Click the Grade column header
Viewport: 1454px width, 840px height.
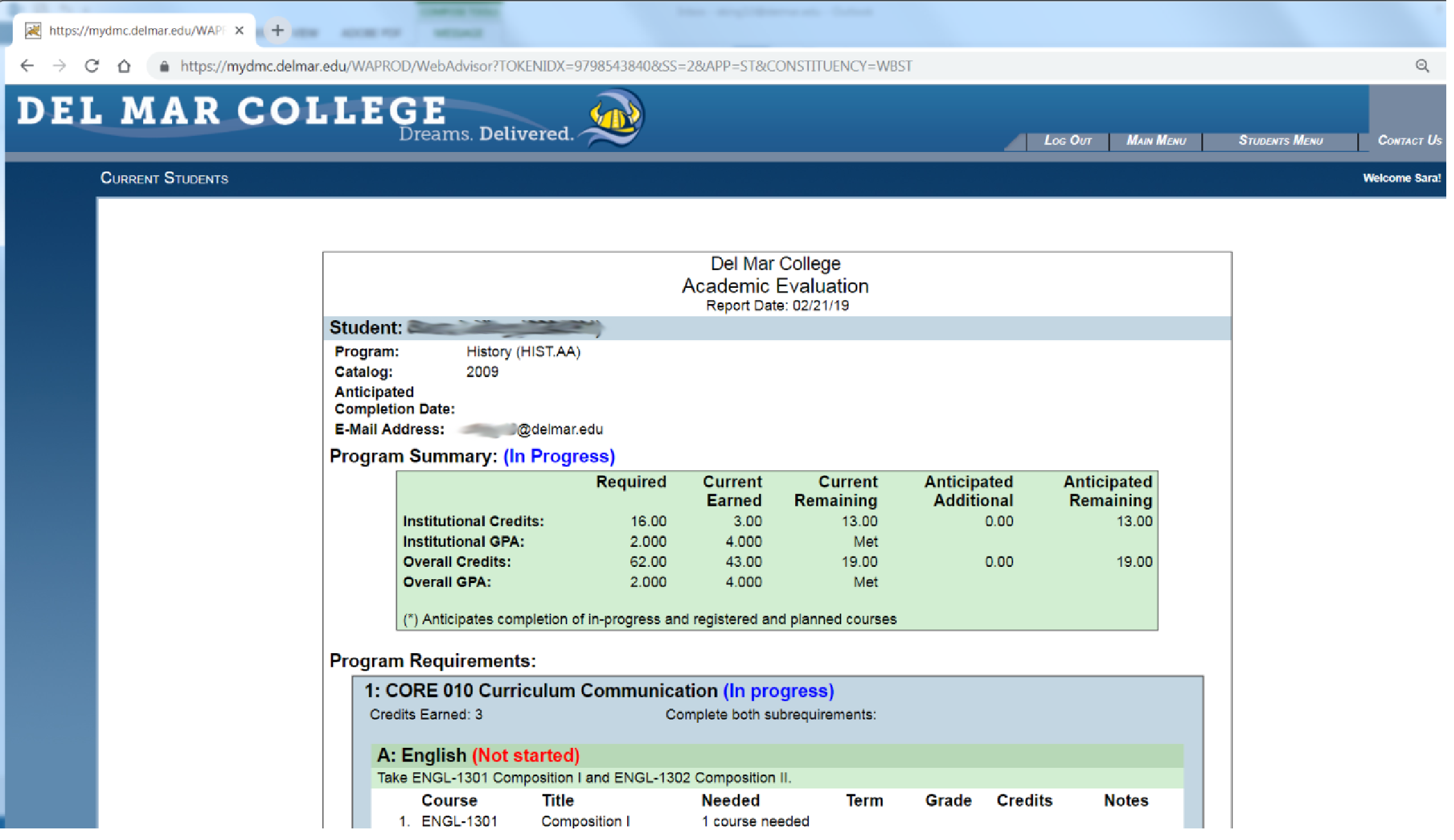pyautogui.click(x=948, y=801)
